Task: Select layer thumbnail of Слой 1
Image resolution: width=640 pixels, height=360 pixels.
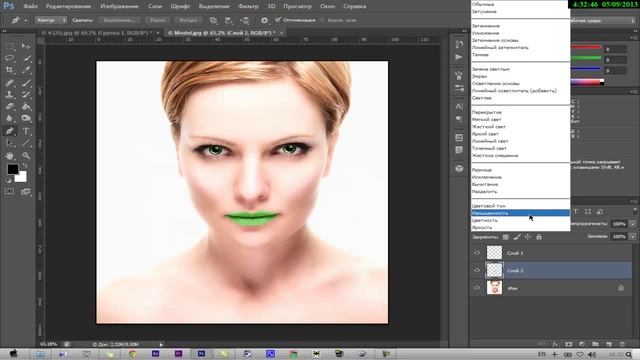Action: [494, 253]
